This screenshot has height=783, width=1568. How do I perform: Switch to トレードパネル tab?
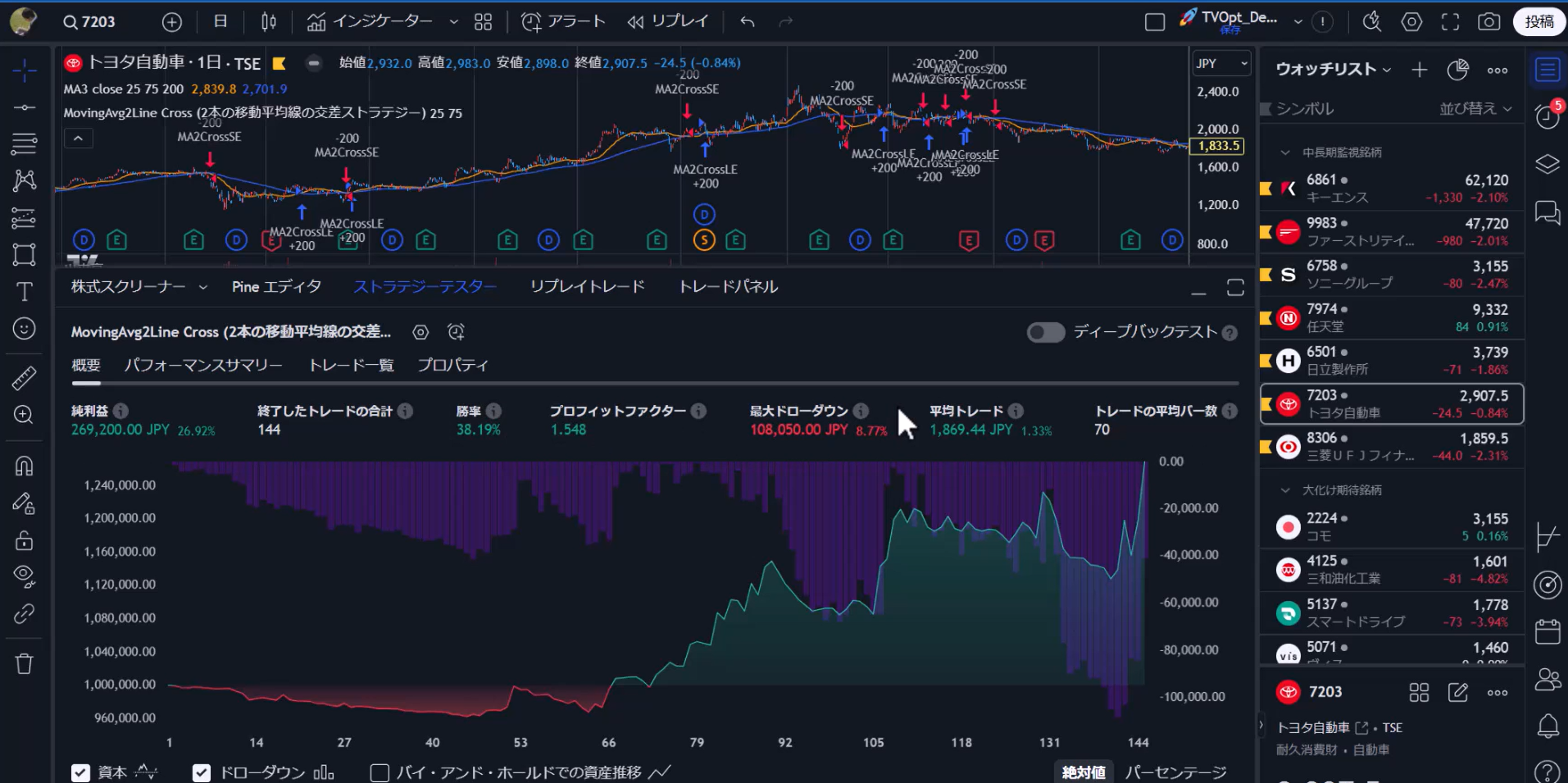click(728, 287)
